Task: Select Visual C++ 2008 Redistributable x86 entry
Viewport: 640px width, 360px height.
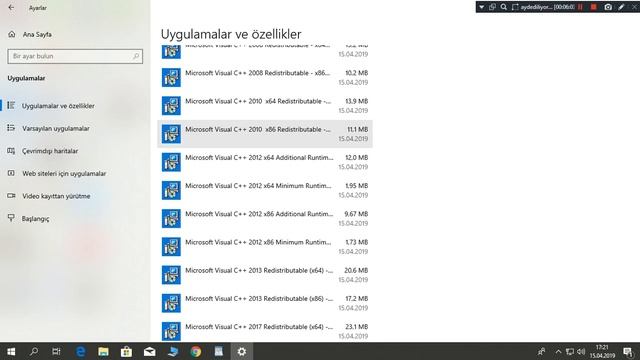Action: point(265,78)
